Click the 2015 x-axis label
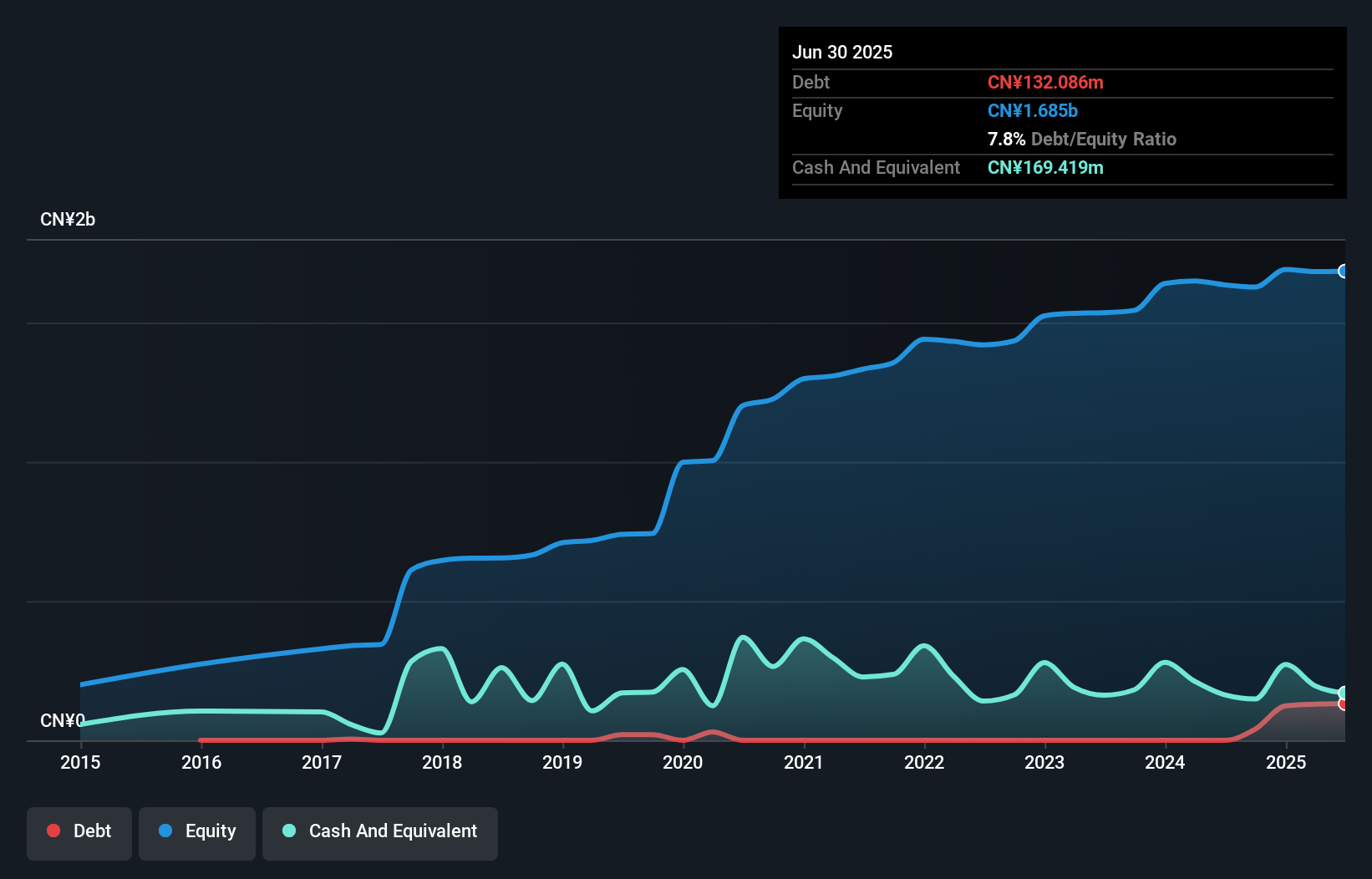1372x879 pixels. [80, 762]
